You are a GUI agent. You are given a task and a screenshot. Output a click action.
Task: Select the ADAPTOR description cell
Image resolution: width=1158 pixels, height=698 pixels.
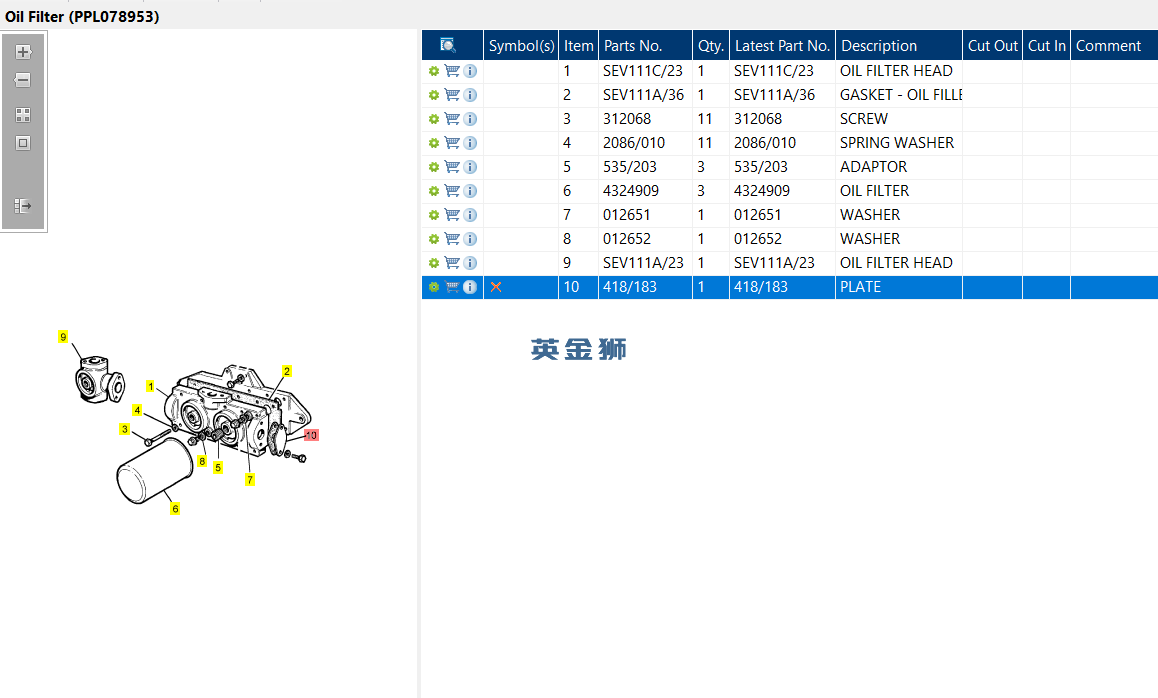click(x=899, y=167)
